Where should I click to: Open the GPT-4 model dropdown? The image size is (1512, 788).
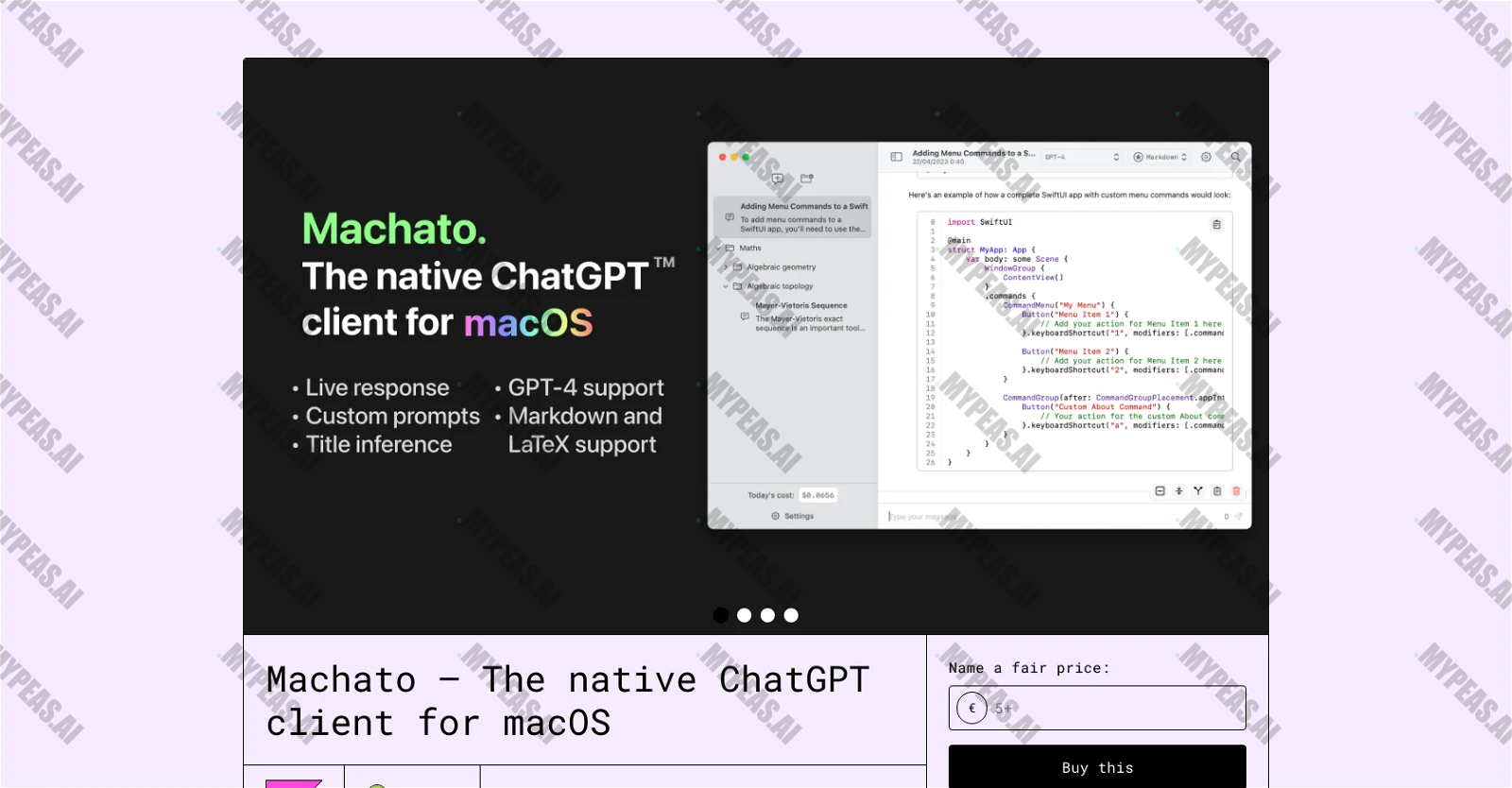[1082, 157]
